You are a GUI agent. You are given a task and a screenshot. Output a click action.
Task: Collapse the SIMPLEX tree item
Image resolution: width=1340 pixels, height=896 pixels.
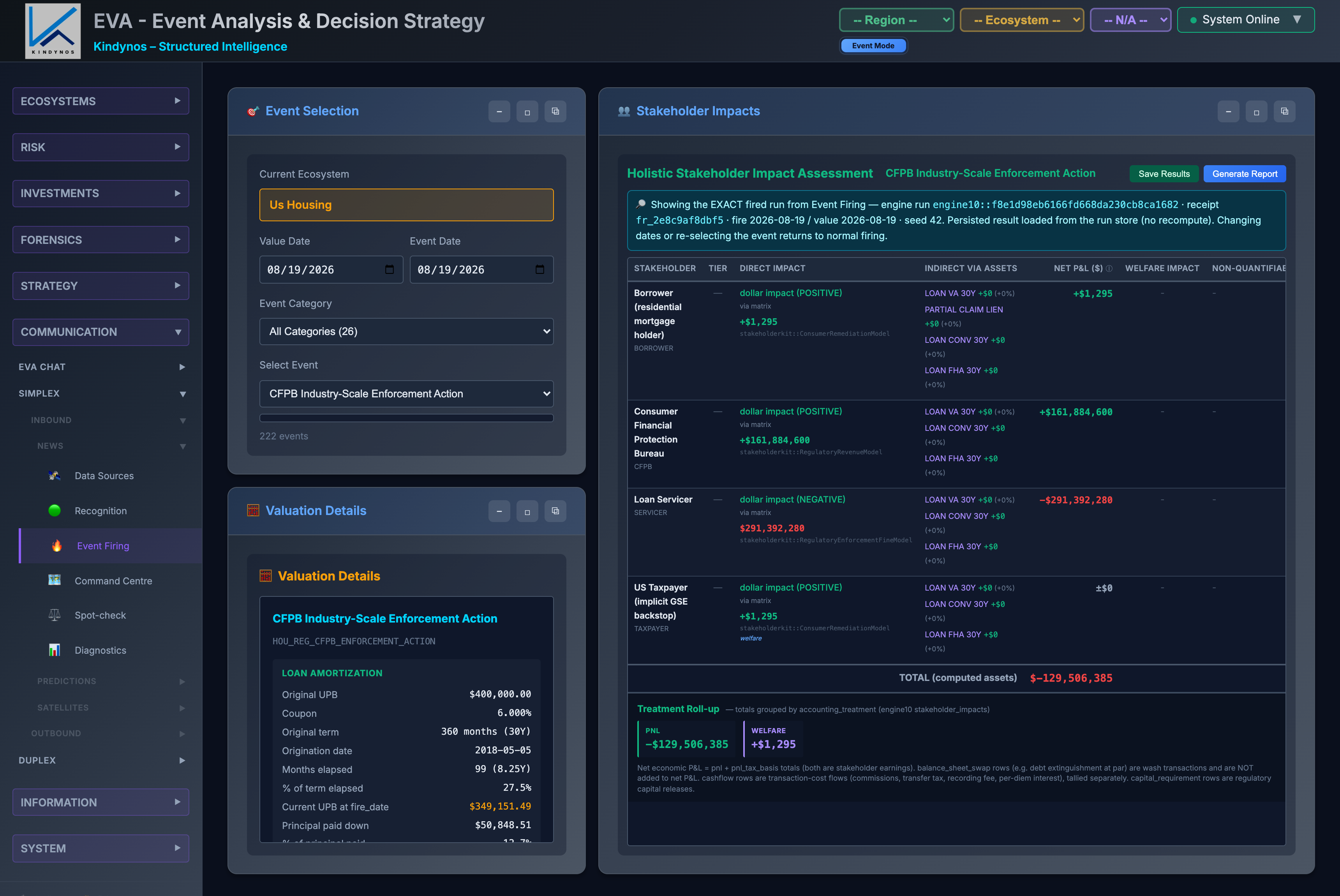(x=102, y=393)
